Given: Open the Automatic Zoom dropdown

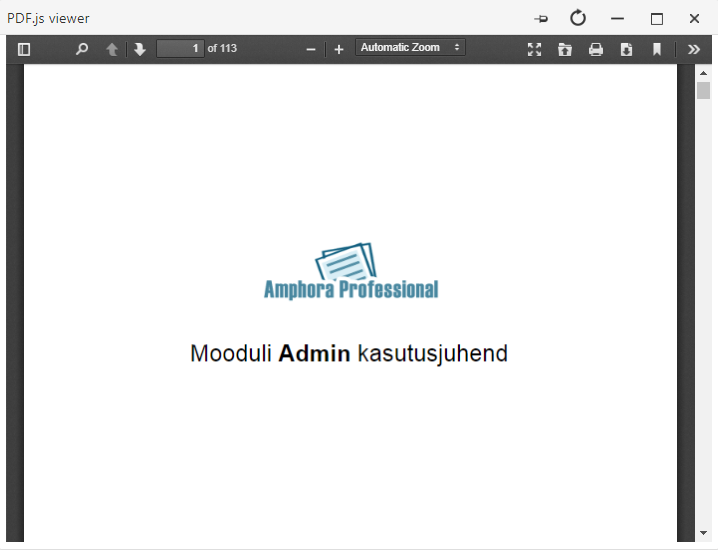Looking at the screenshot, I should tap(410, 48).
